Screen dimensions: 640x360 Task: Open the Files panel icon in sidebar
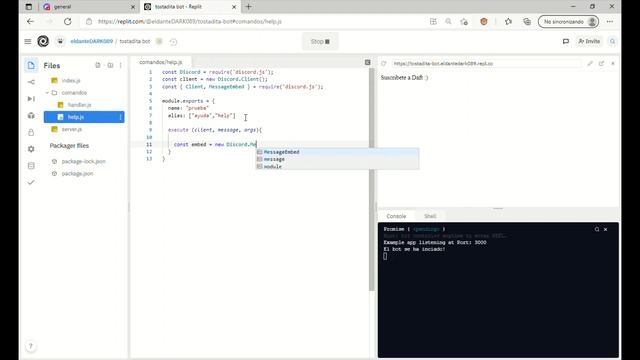(31, 65)
